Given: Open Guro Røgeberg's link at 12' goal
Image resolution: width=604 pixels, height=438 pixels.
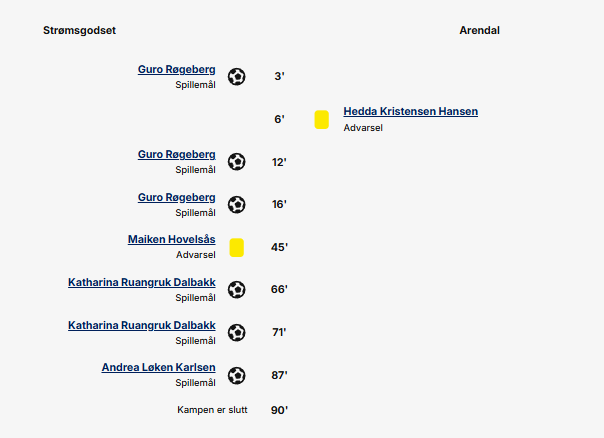Looking at the screenshot, I should click(176, 155).
